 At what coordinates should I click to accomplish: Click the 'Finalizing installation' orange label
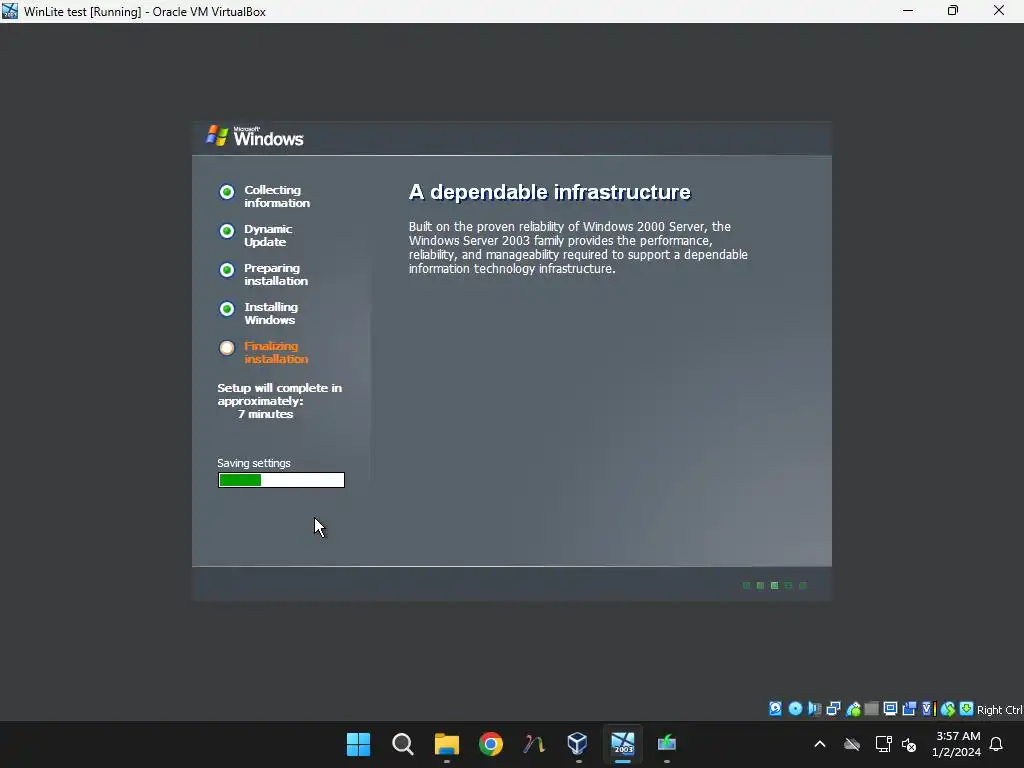(276, 353)
